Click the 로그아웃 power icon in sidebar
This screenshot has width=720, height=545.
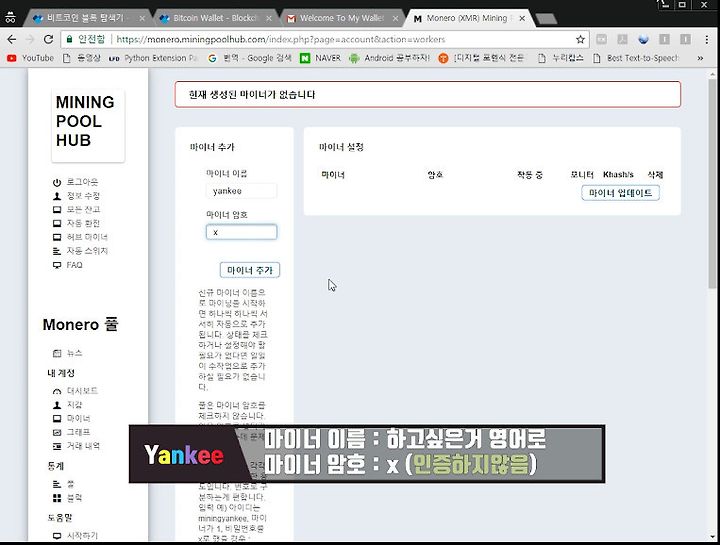click(x=57, y=182)
